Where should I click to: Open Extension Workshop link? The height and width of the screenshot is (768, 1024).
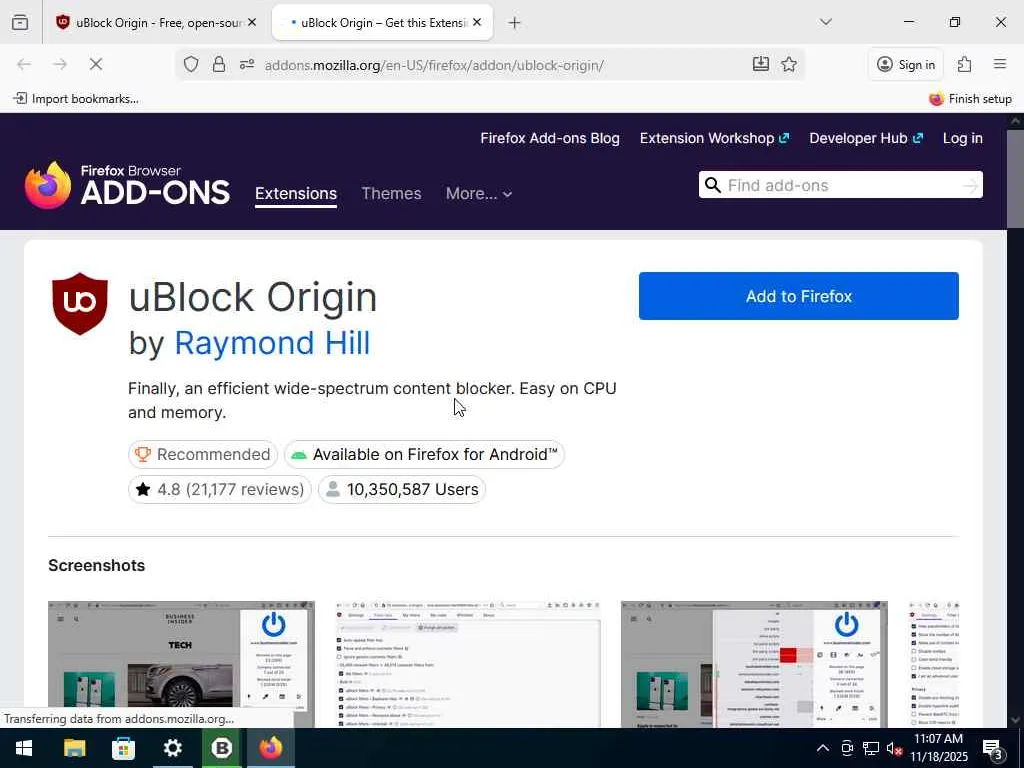[x=714, y=138]
